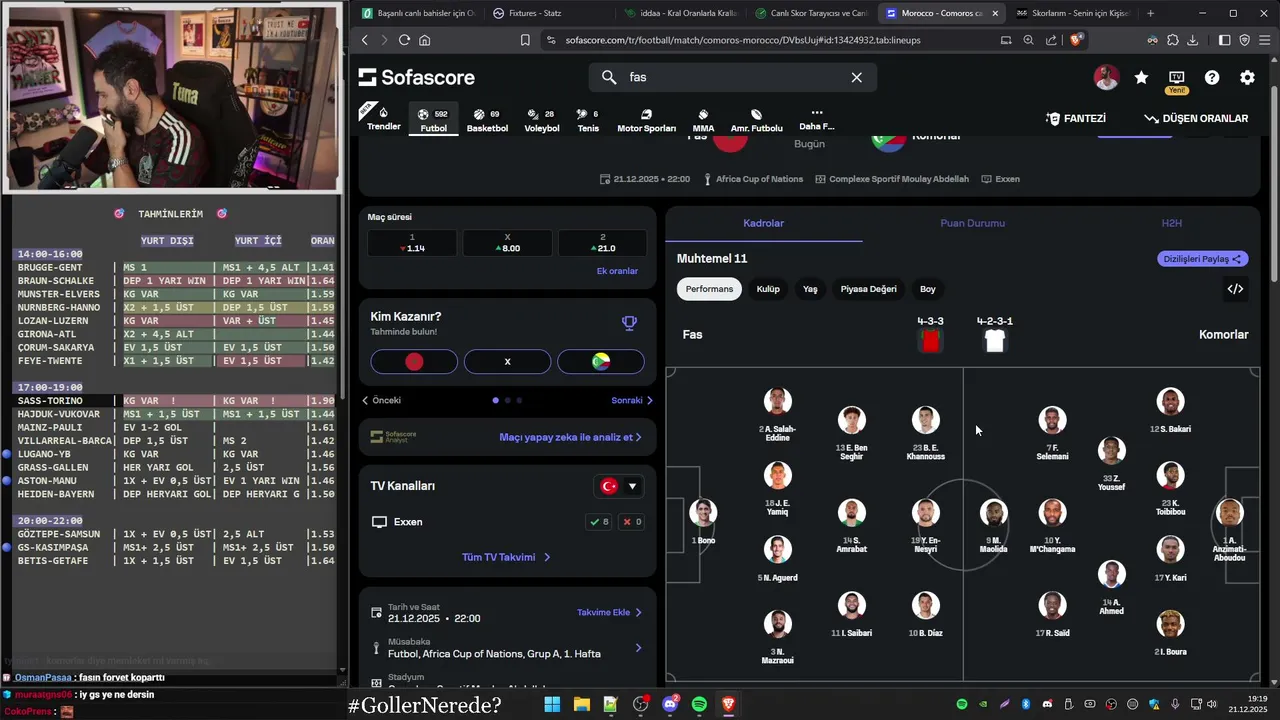Click Ek oranlar link

point(617,271)
